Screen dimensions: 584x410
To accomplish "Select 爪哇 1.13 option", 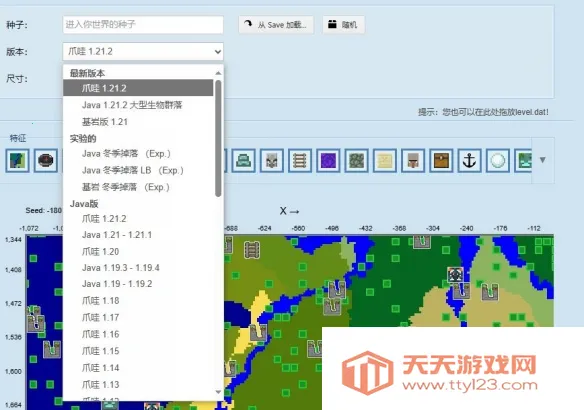I will 138,385.
